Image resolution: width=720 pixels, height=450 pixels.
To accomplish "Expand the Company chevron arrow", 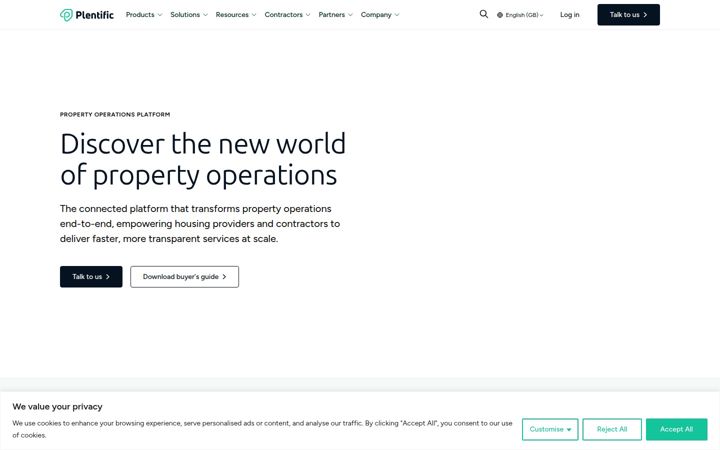I will click(x=397, y=15).
